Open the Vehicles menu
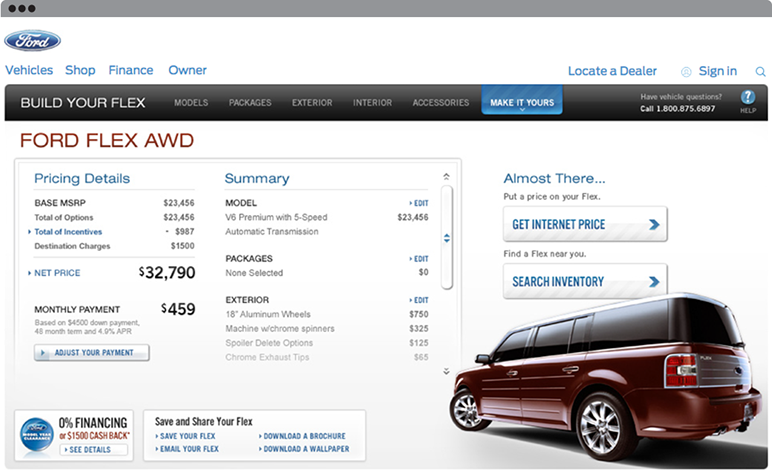 pos(29,70)
